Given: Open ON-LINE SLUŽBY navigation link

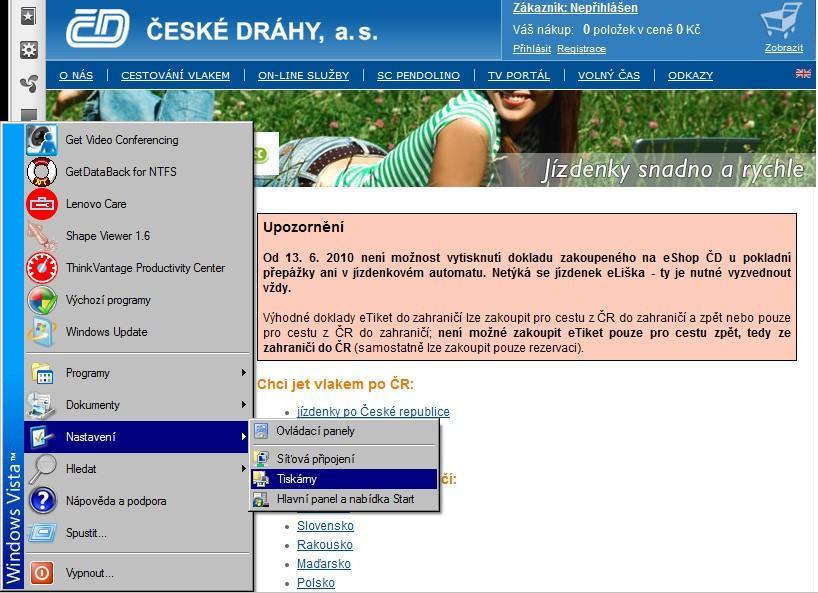Looking at the screenshot, I should coord(304,75).
